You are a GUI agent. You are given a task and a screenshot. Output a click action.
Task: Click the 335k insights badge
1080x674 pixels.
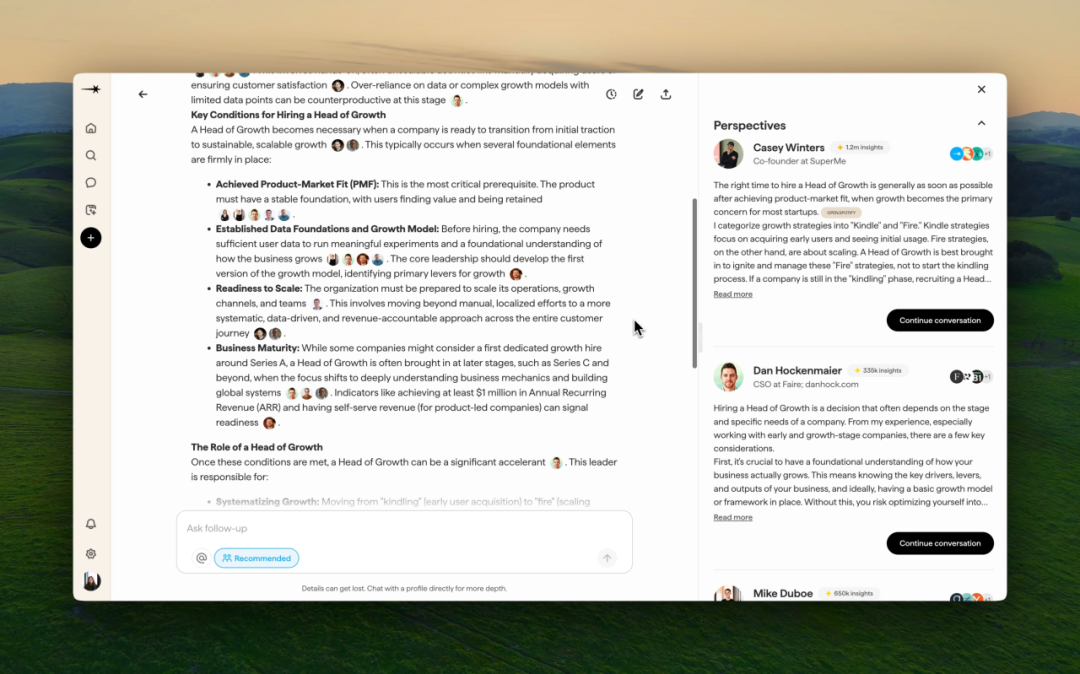[878, 370]
